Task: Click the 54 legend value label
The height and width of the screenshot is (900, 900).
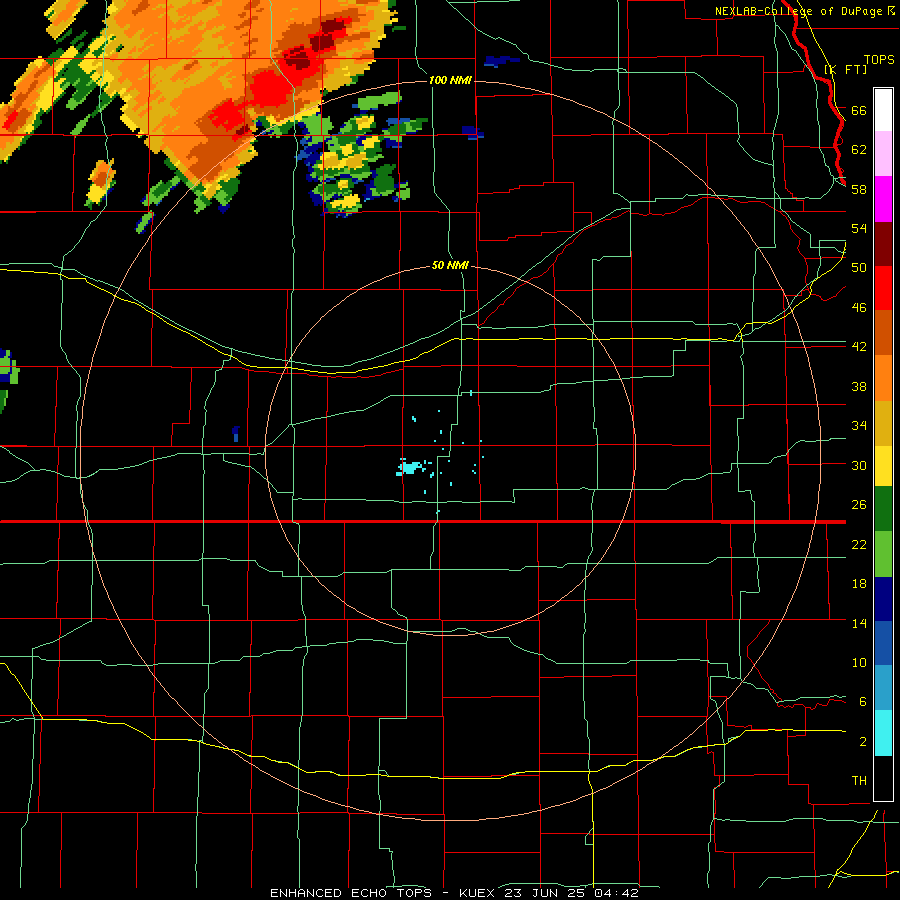Action: point(859,228)
